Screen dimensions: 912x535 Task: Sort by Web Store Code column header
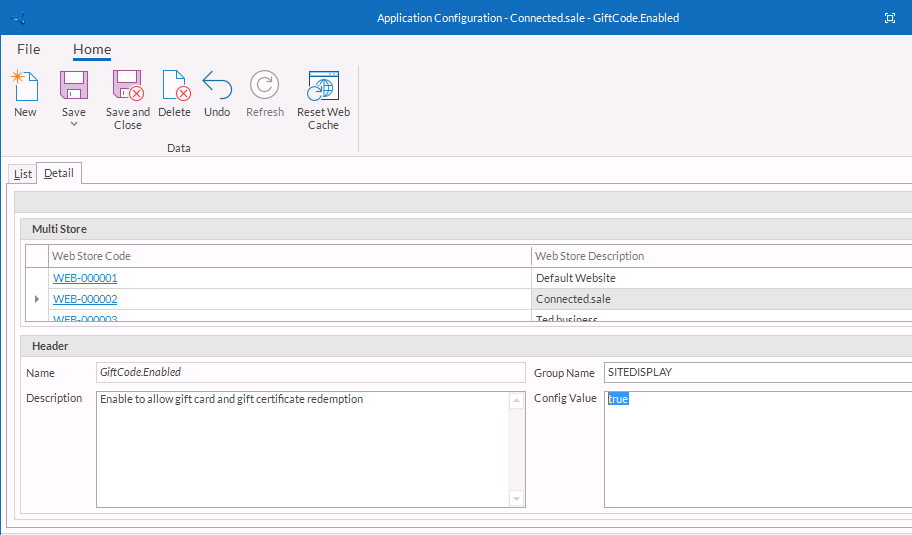(x=290, y=256)
